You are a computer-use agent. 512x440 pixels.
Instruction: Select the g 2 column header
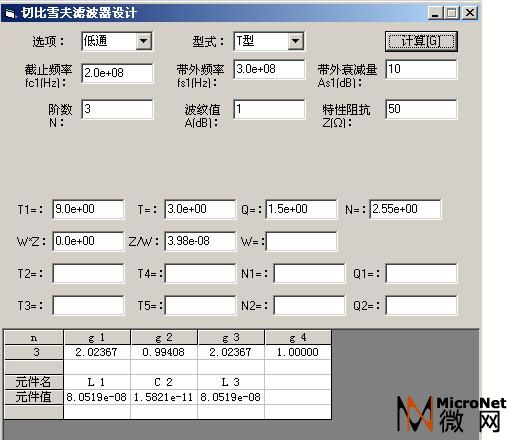[x=164, y=337]
